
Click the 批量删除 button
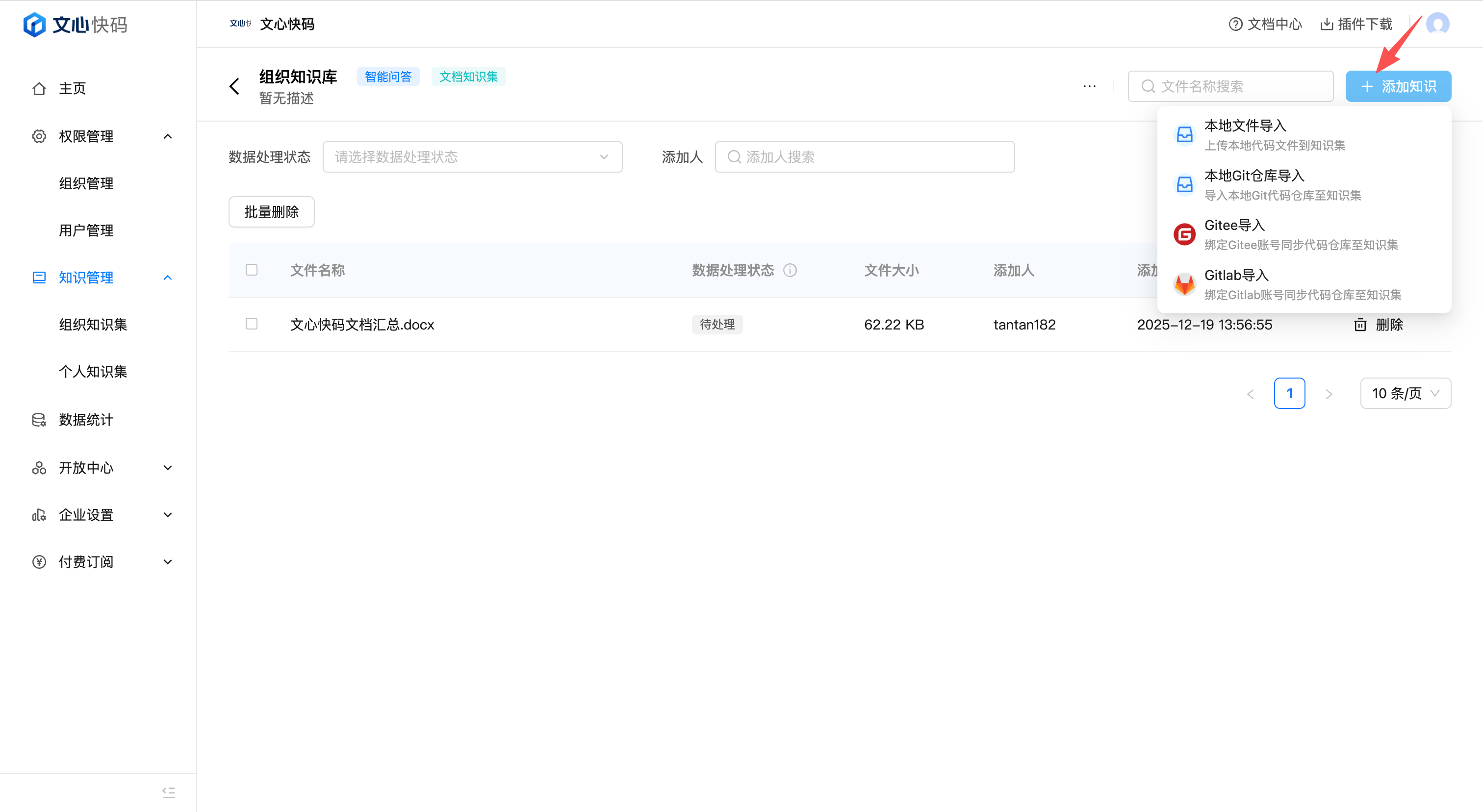point(271,212)
